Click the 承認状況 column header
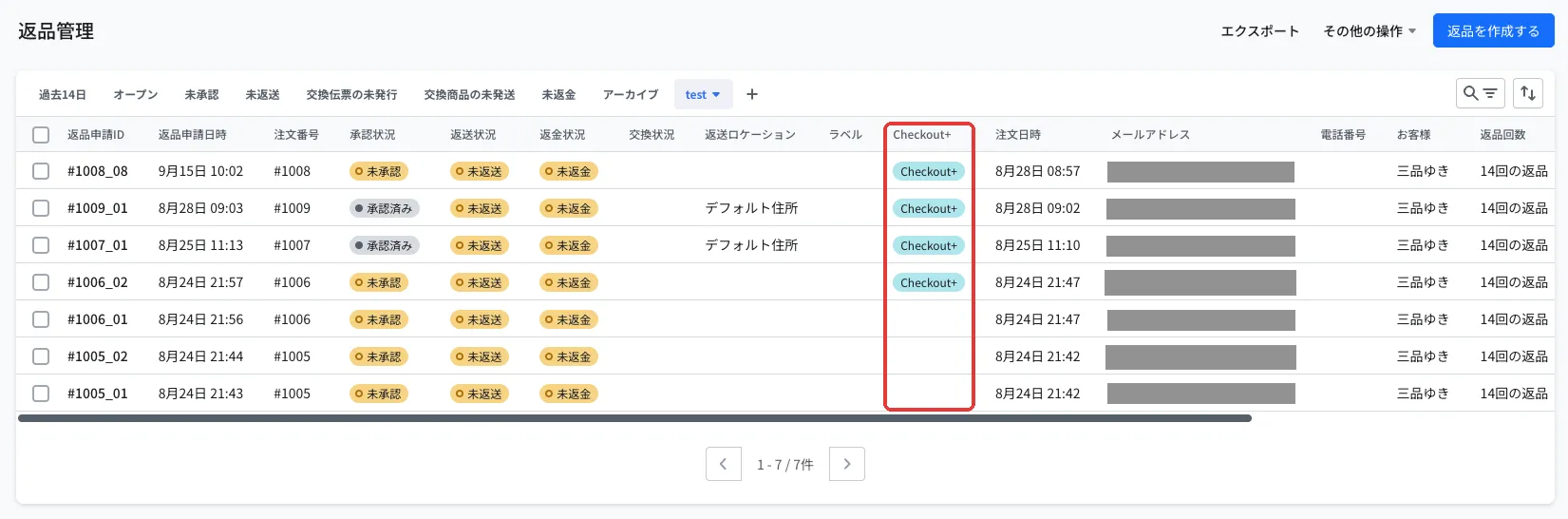This screenshot has width=1568, height=519. 372,135
